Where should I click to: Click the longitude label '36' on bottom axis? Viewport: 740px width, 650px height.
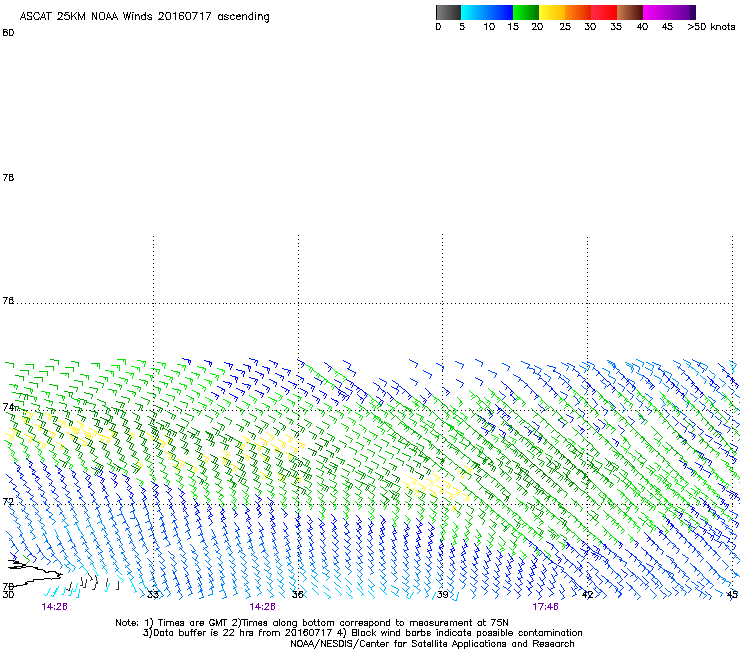click(297, 594)
